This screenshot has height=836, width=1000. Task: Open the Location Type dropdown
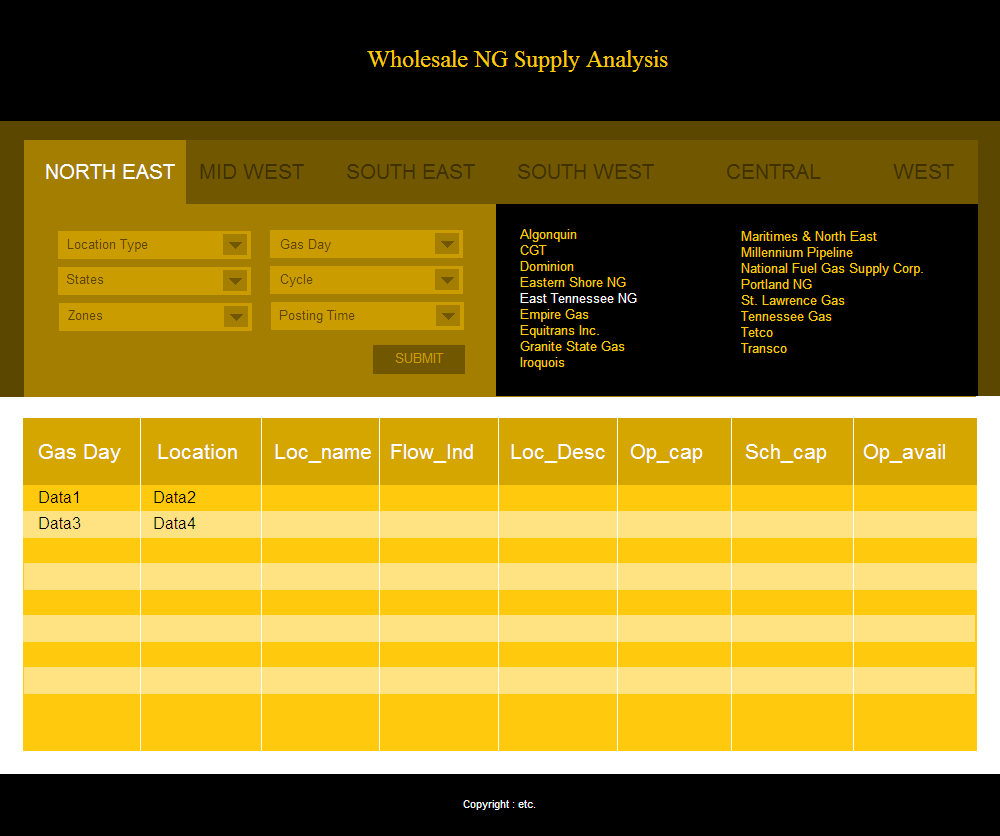[x=154, y=245]
